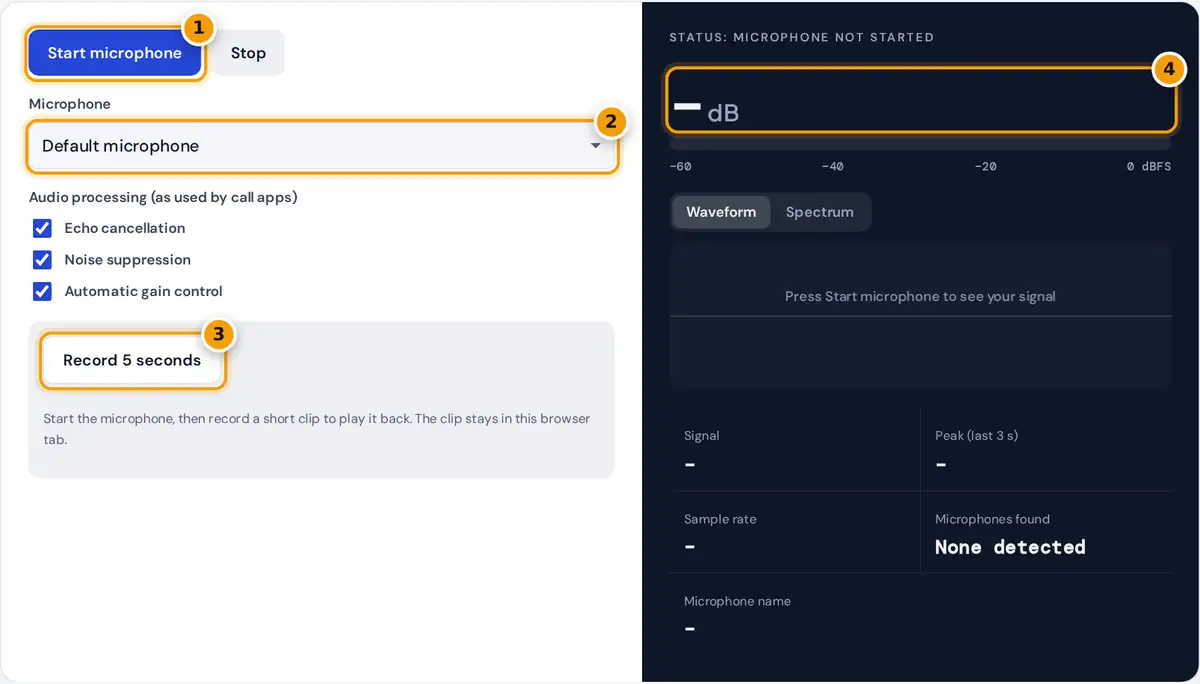
Task: Click the '-60' scale label
Action: pos(680,166)
